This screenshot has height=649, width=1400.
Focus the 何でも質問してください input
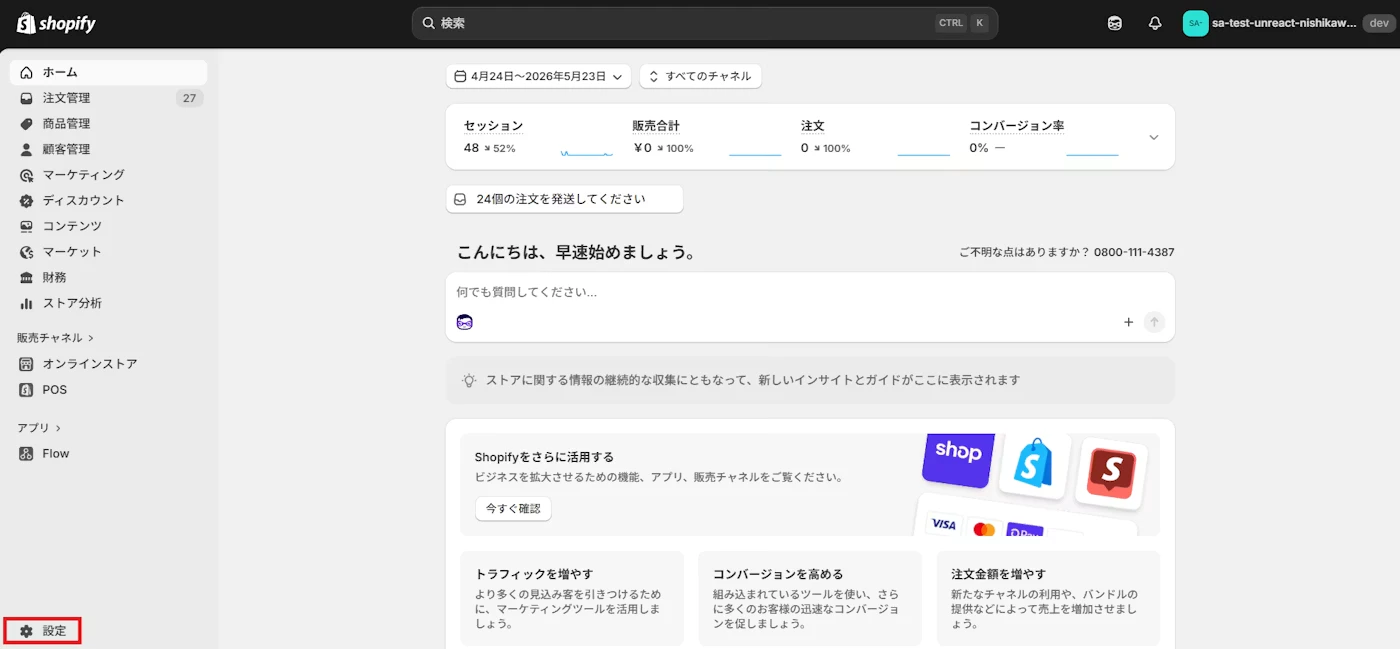tap(810, 293)
